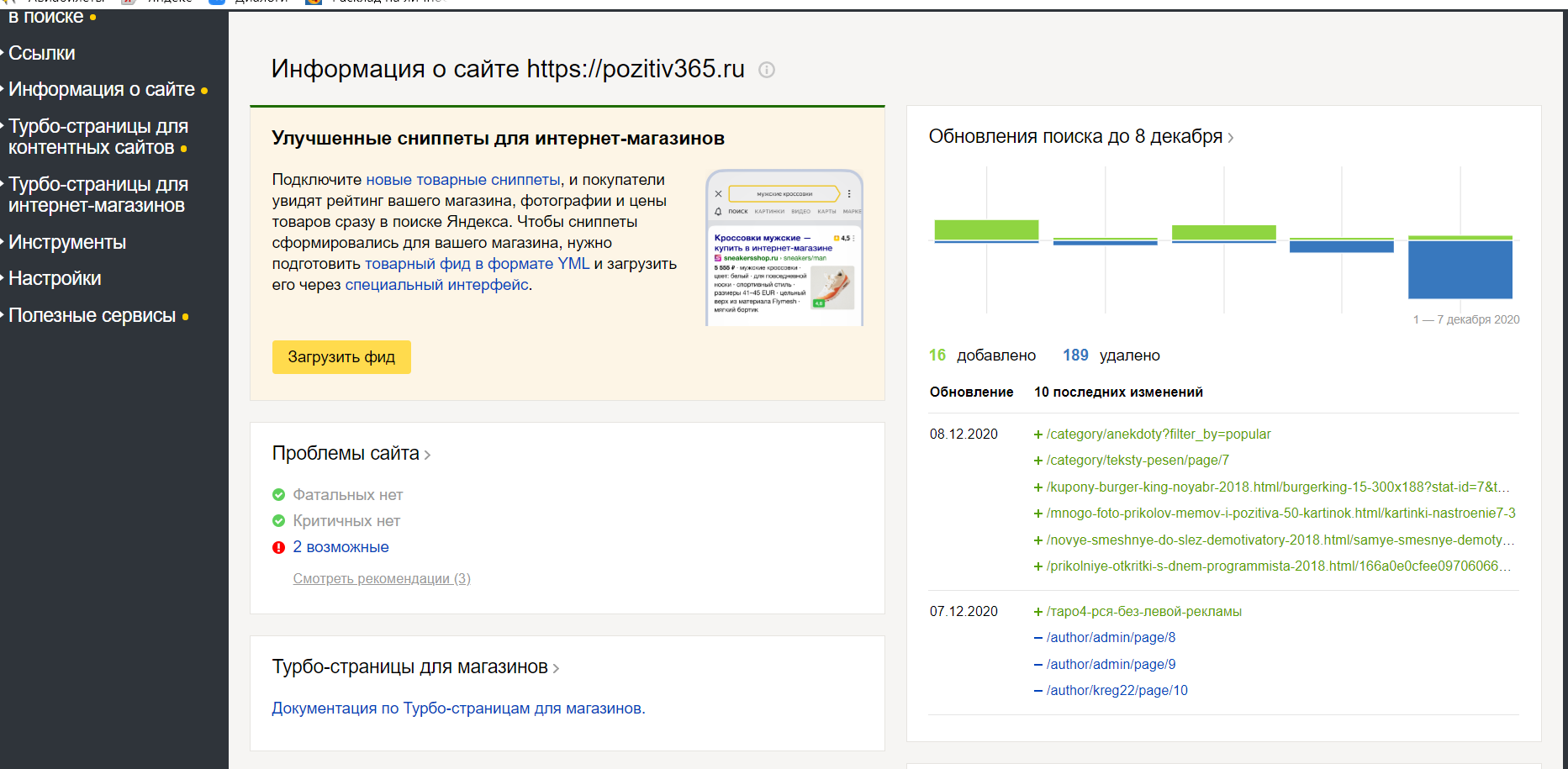Viewport: 1568px width, 769px height.
Task: Open the '/kupony-burger-king-noyabr-2018' link
Action: [x=1278, y=487]
